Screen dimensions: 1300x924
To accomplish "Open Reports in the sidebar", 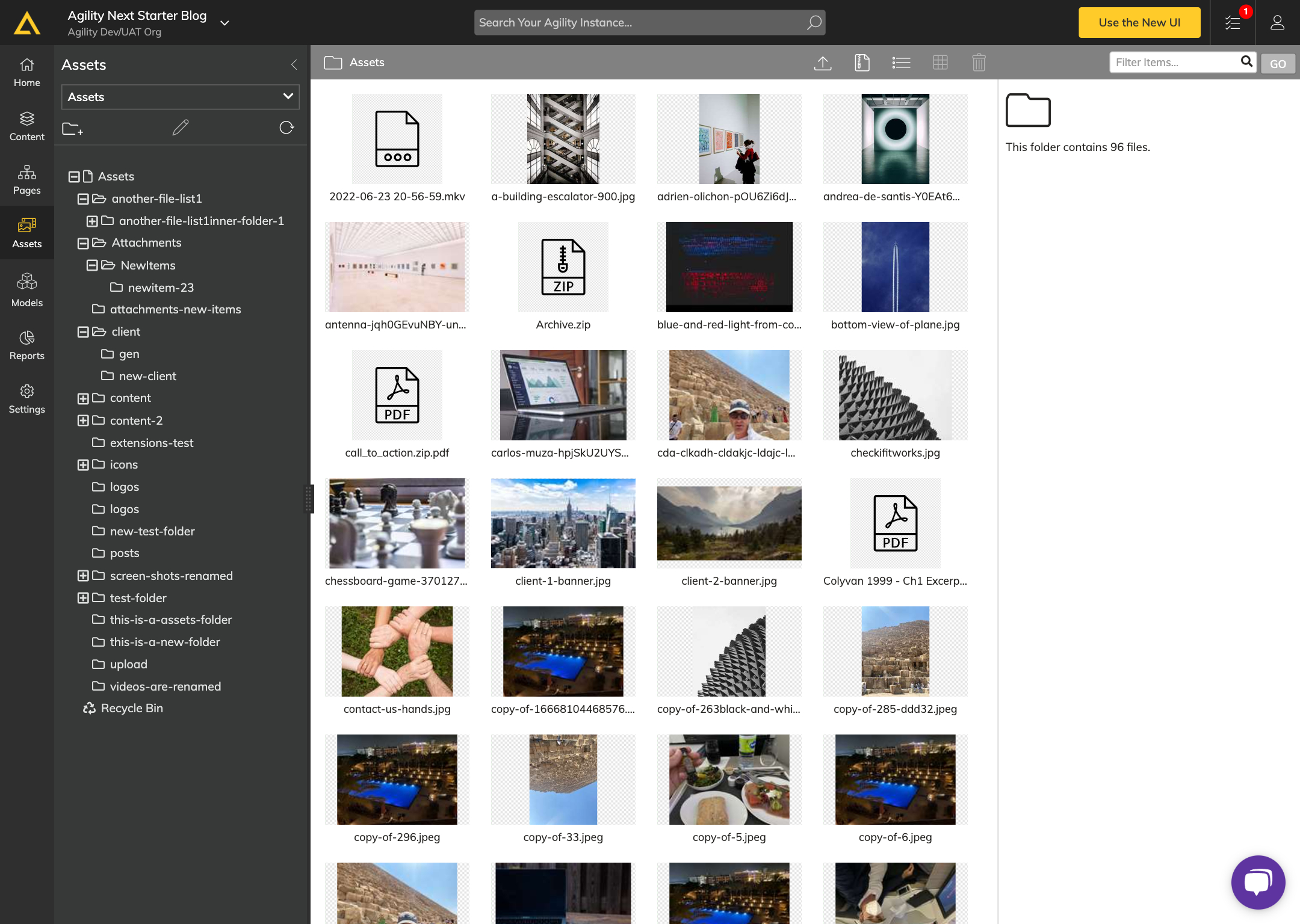I will pyautogui.click(x=27, y=345).
